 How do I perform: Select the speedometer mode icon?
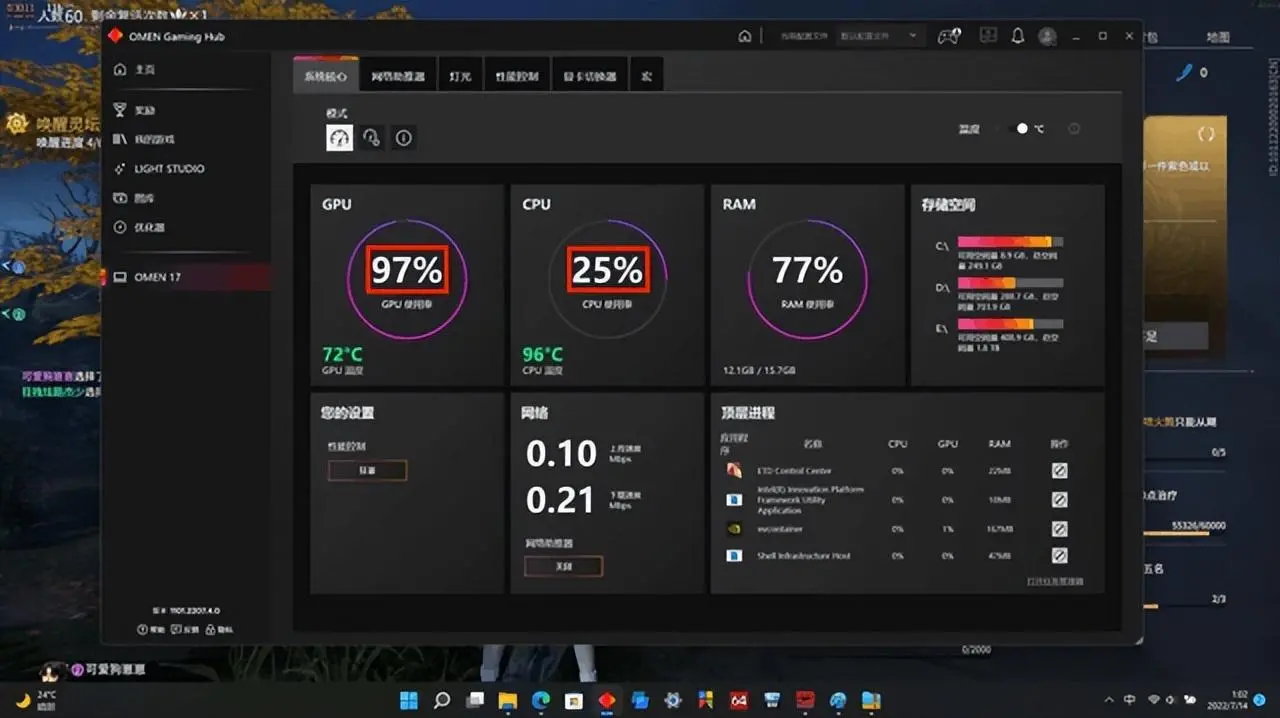tap(340, 138)
